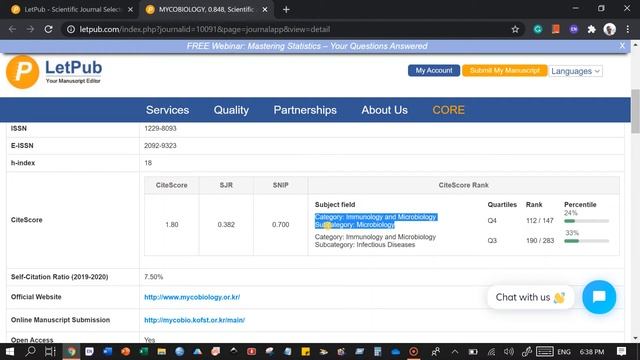The height and width of the screenshot is (360, 640).
Task: Show hidden system tray icons
Action: [x=455, y=351]
